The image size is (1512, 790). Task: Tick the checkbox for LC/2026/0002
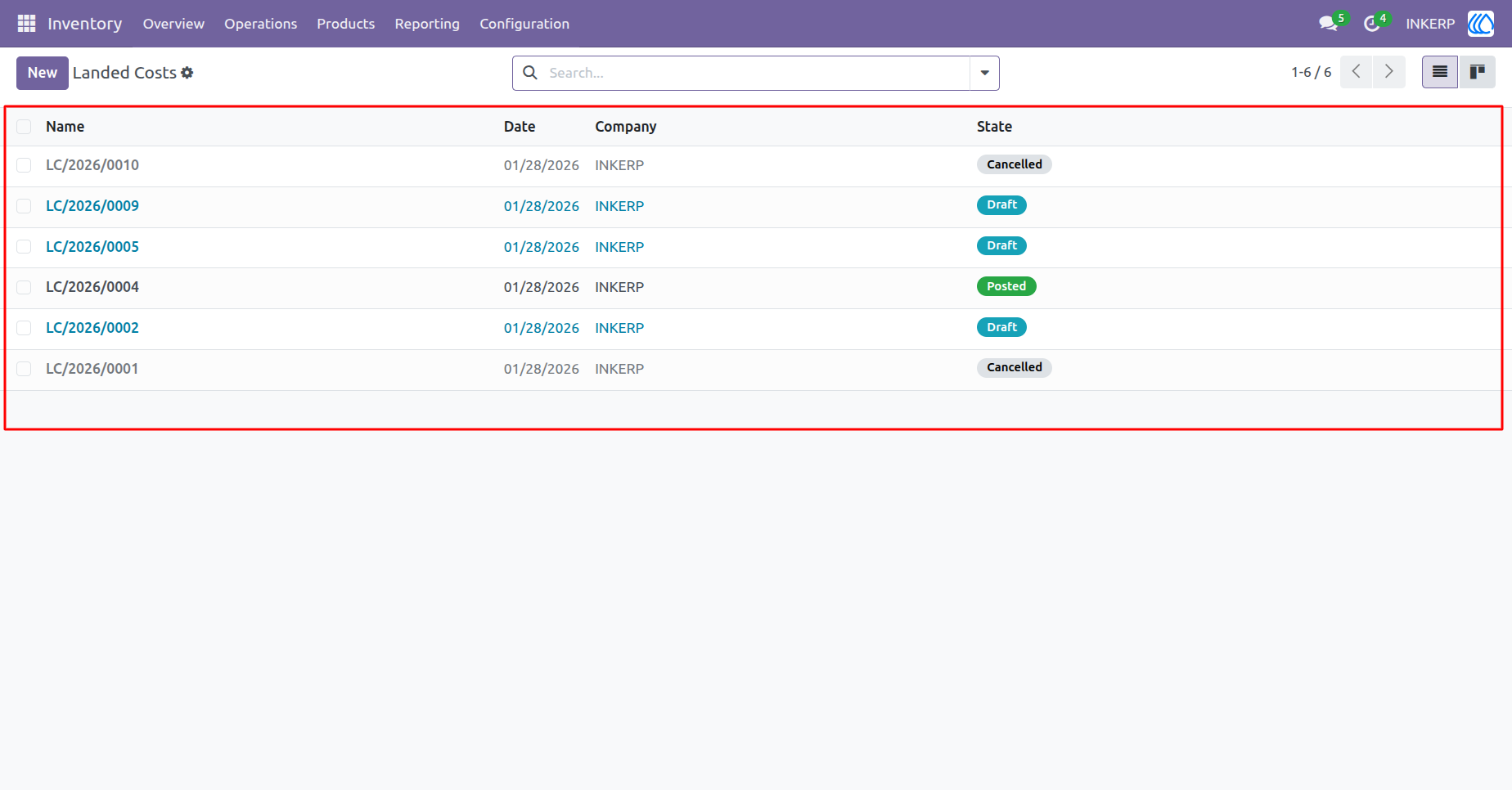click(24, 328)
